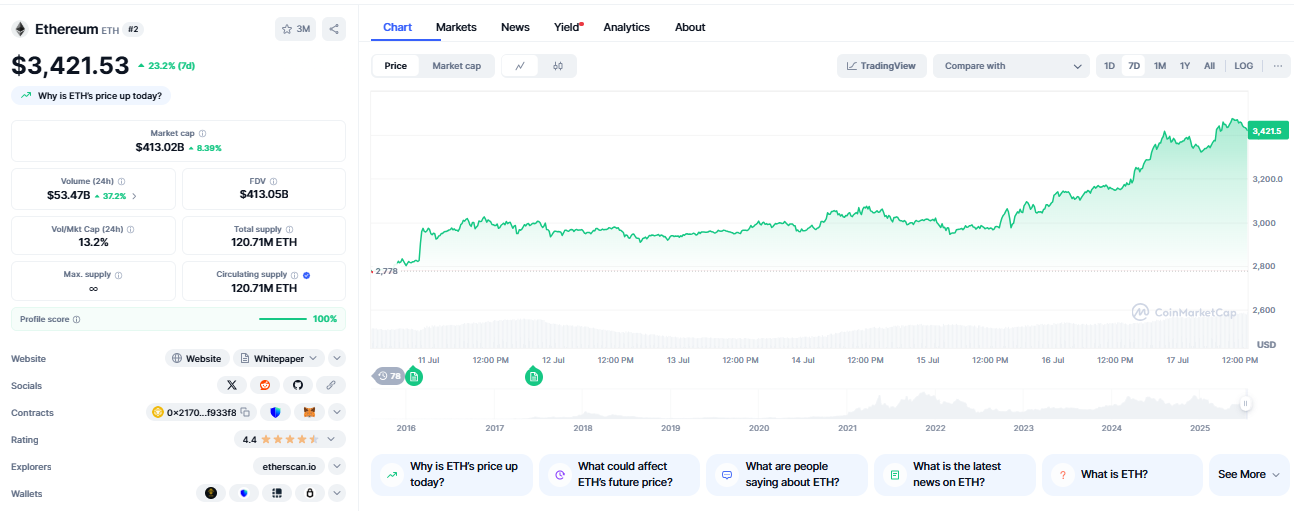
Task: Click the Ethereum diamond logo
Action: point(20,29)
